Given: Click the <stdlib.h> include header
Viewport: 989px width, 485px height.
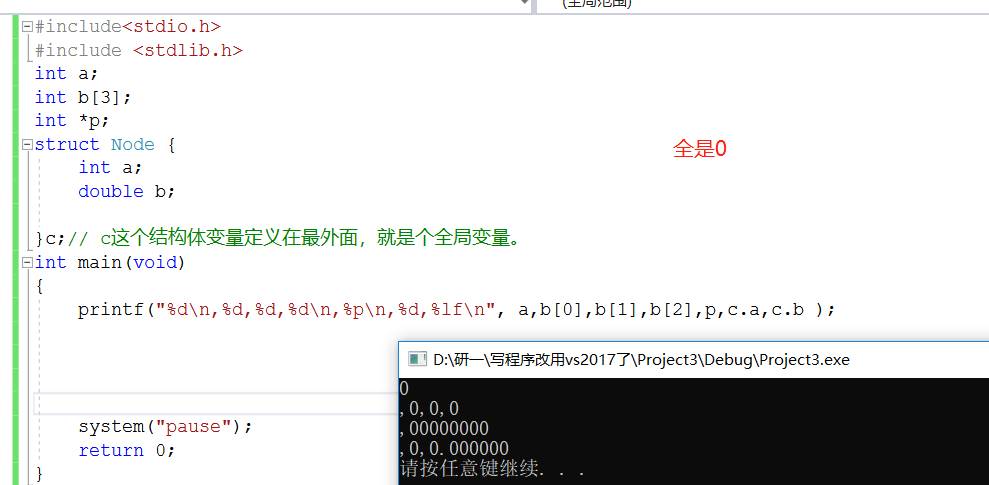Looking at the screenshot, I should 187,50.
